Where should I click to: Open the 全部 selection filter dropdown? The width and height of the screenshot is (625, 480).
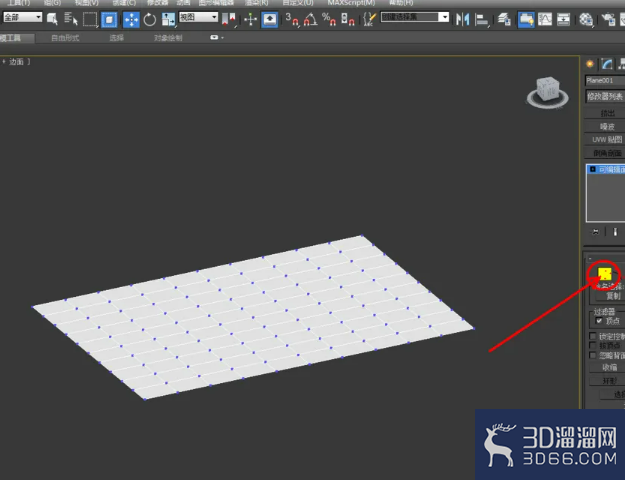(x=23, y=17)
